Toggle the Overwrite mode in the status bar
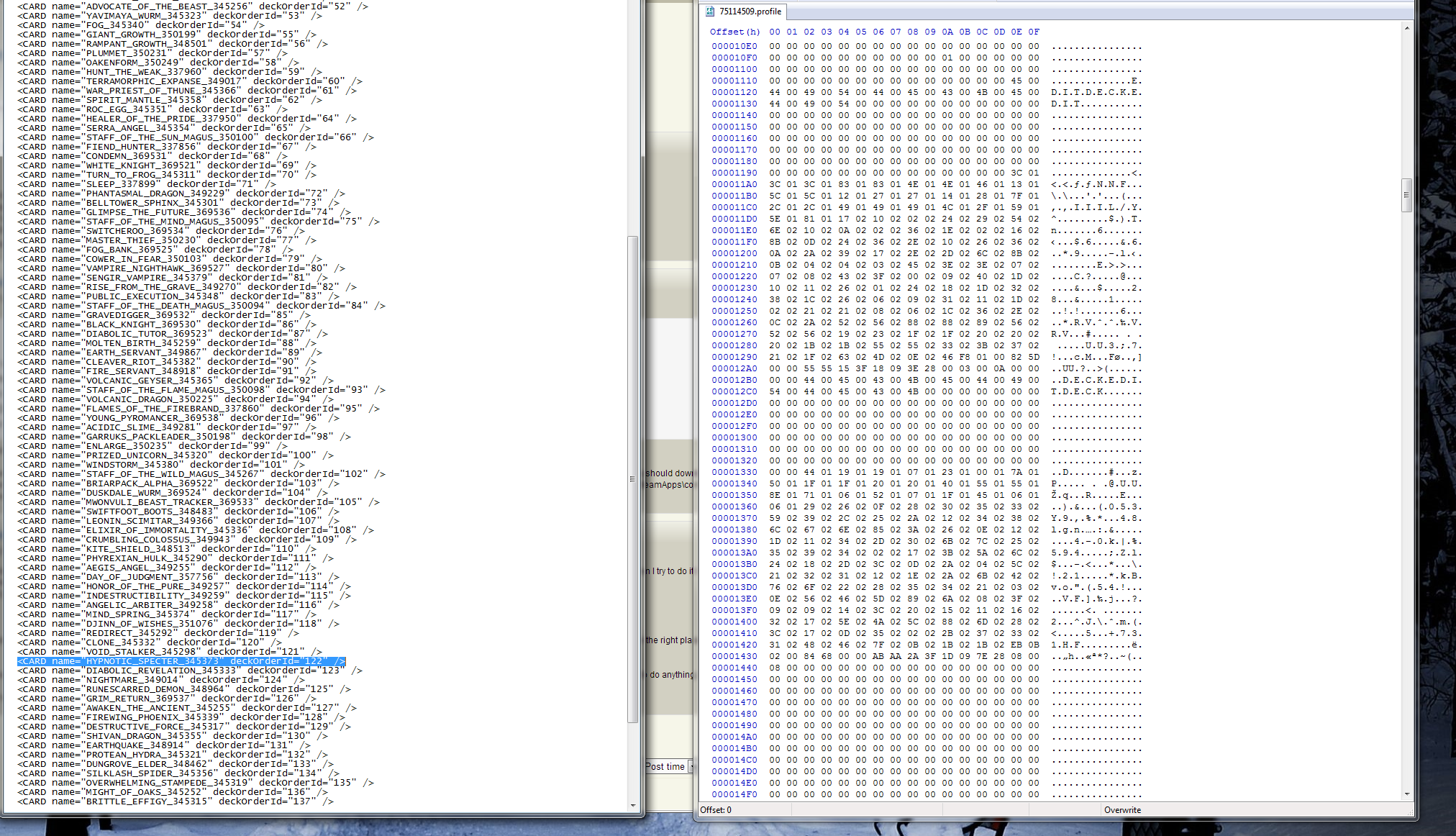Viewport: 1456px width, 836px height. tap(1122, 810)
